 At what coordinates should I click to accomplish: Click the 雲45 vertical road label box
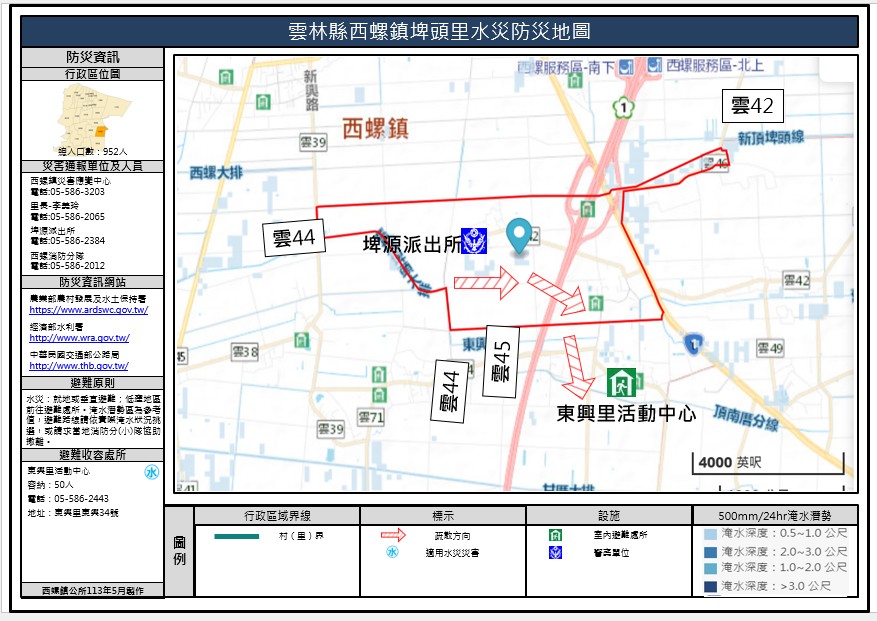[x=502, y=361]
